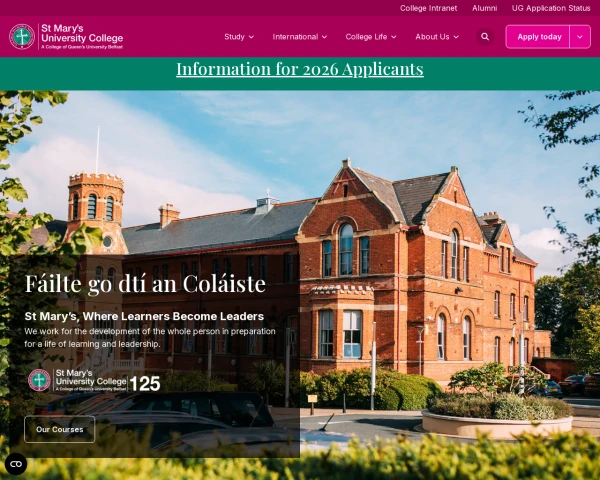Click the St Mary's University College header logo
The image size is (600, 480).
tap(66, 37)
